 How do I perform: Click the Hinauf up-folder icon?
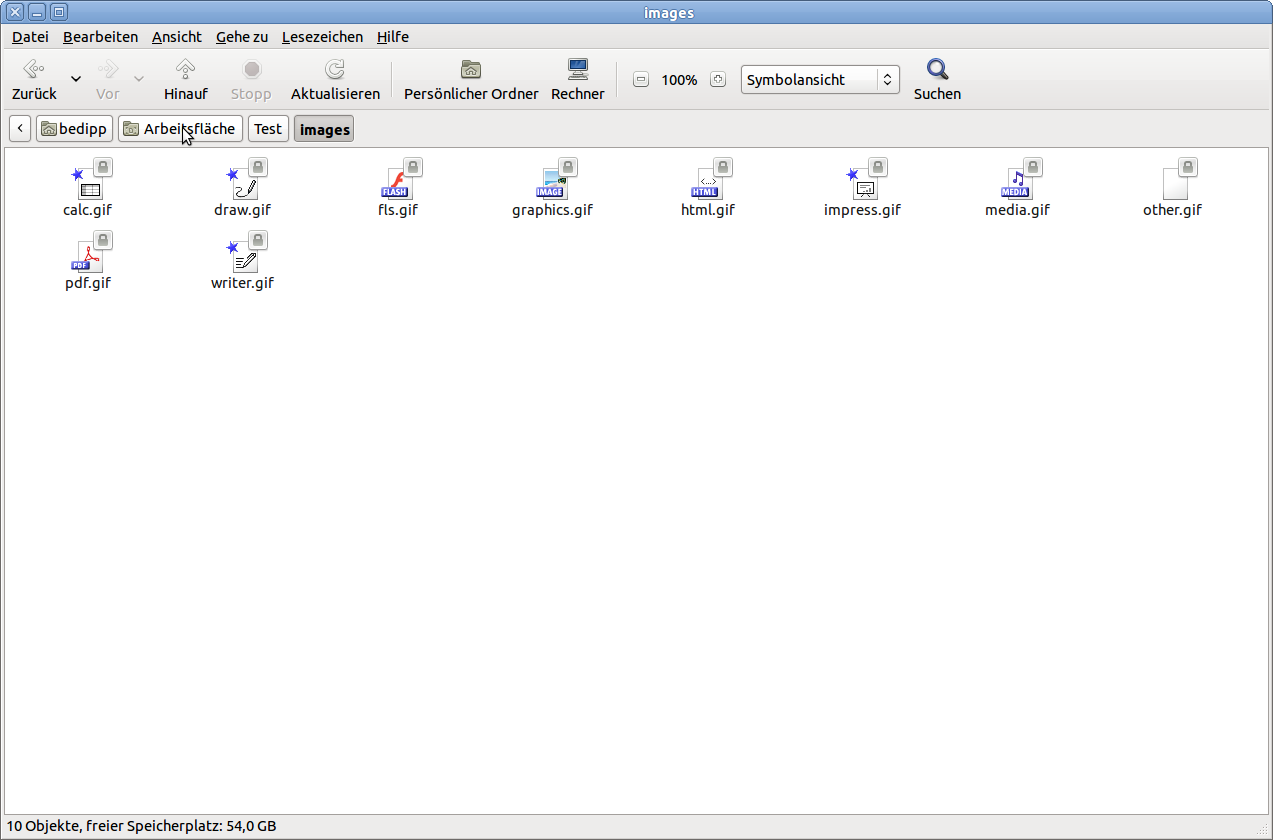coord(185,69)
